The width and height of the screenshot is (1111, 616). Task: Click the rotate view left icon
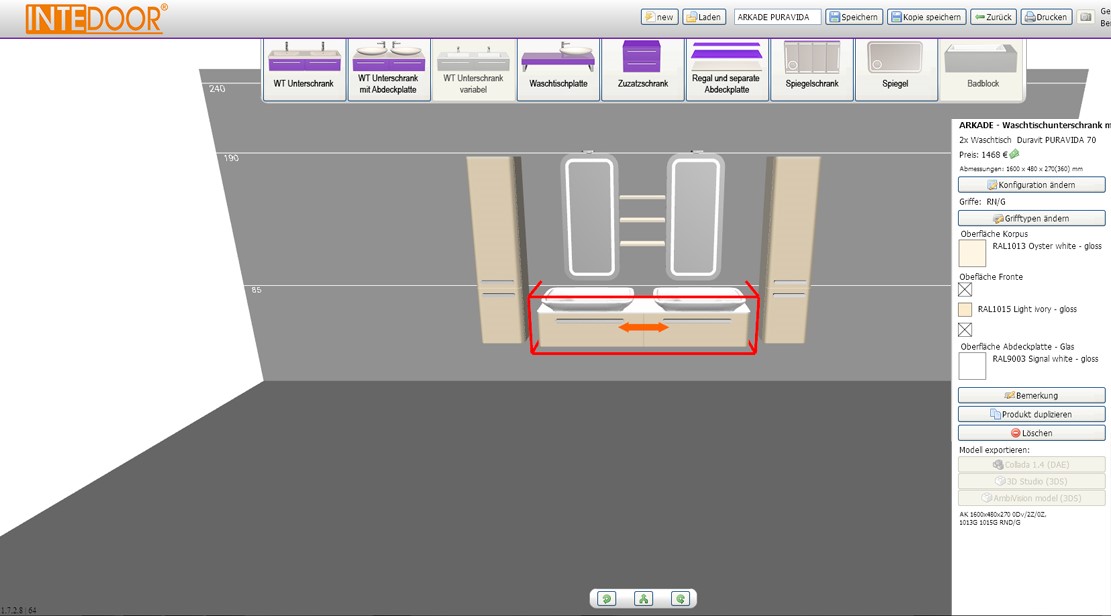pyautogui.click(x=607, y=599)
